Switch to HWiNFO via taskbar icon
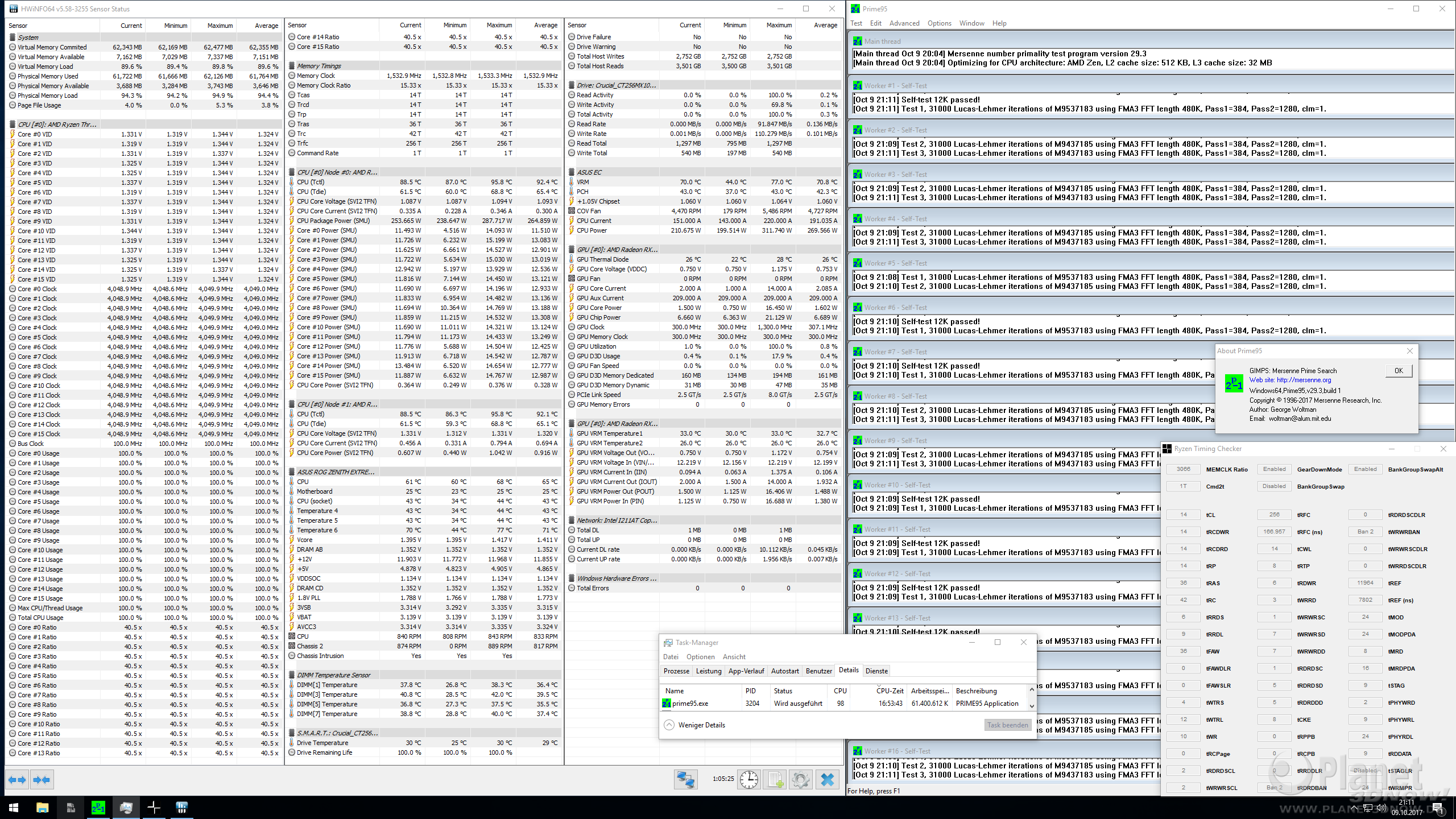 (x=181, y=807)
